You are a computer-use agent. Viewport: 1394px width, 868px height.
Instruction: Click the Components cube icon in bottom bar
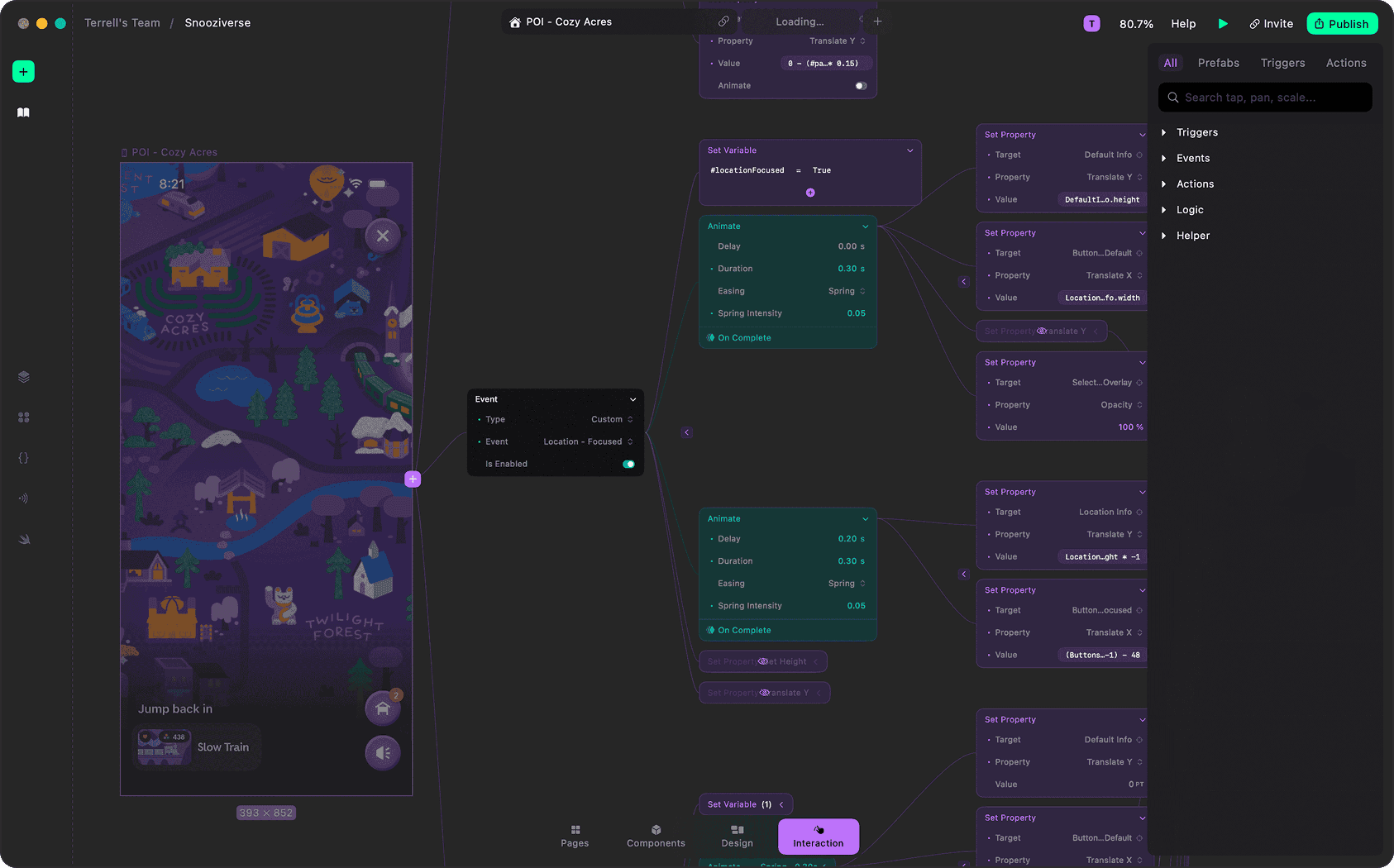click(x=656, y=830)
